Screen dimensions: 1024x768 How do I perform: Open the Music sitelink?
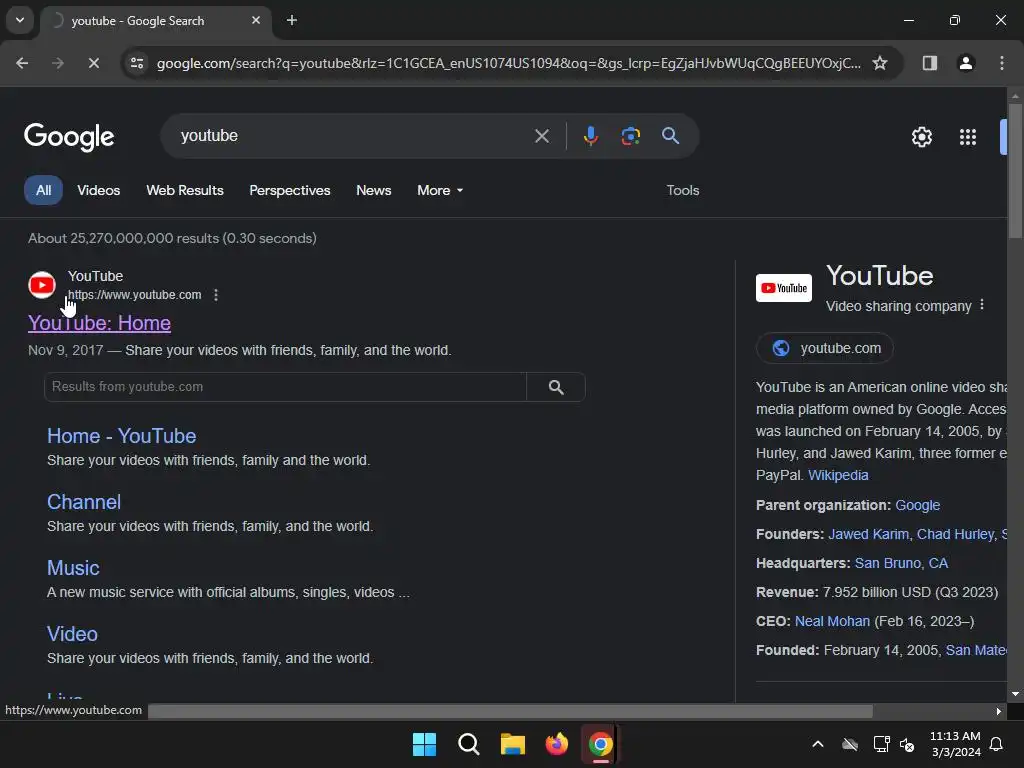[x=73, y=568]
